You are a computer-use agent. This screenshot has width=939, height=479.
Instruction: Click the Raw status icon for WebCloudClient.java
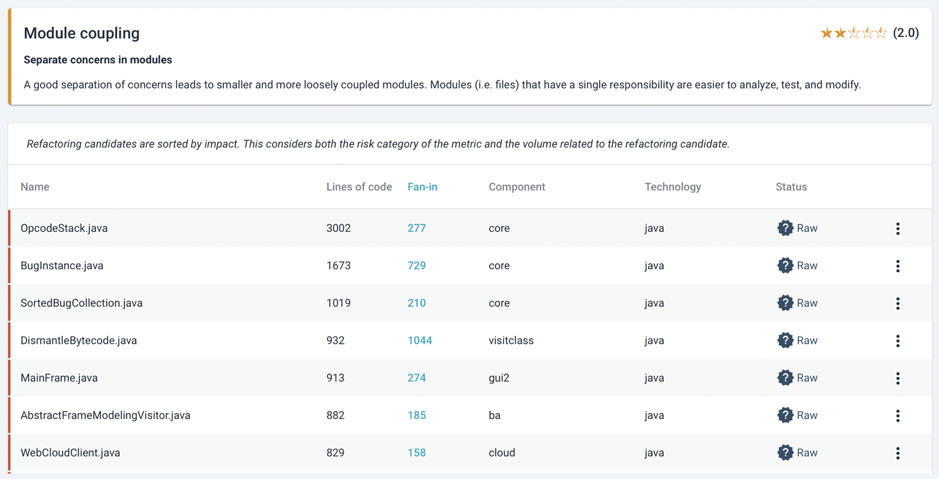click(785, 453)
